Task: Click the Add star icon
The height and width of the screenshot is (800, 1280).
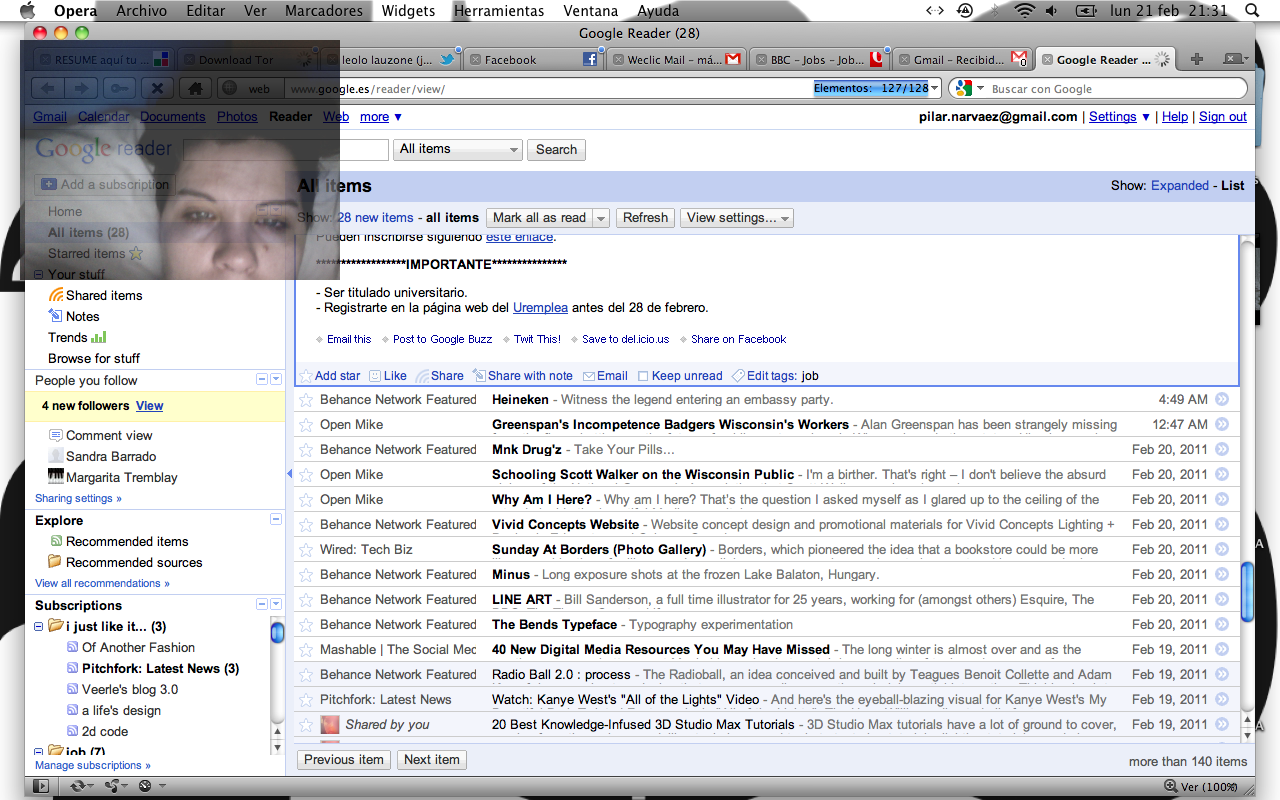Action: (x=306, y=376)
